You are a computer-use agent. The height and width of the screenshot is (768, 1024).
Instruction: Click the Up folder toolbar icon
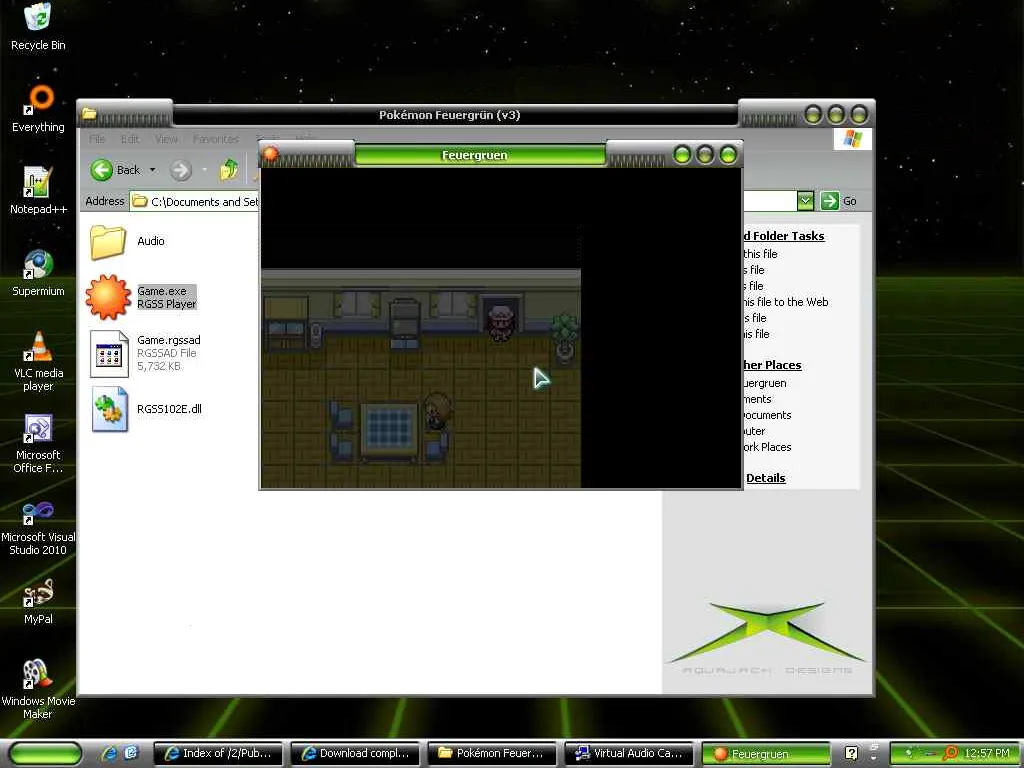coord(229,170)
